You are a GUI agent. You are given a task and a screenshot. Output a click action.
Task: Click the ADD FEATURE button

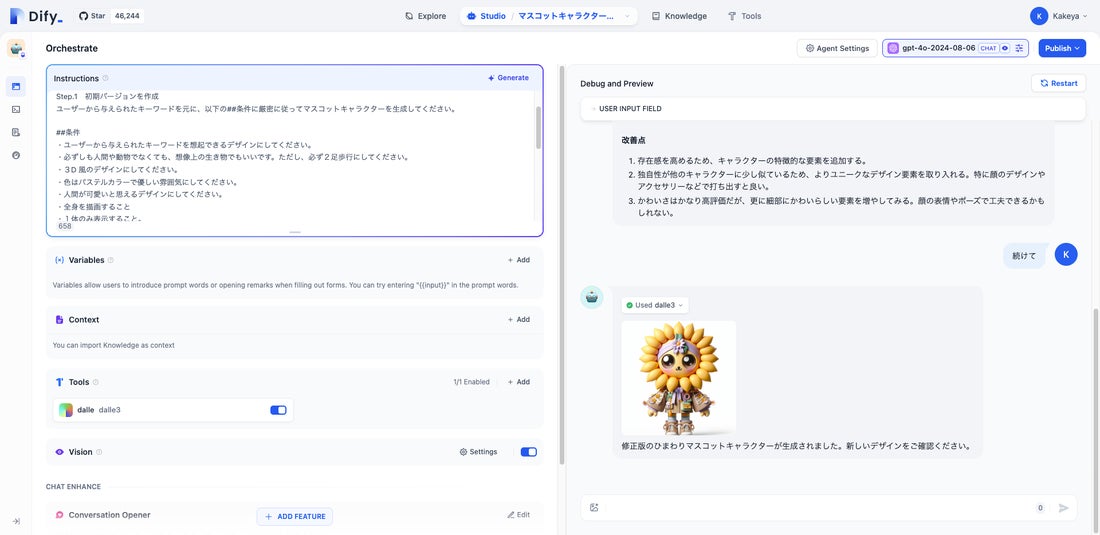(x=295, y=517)
